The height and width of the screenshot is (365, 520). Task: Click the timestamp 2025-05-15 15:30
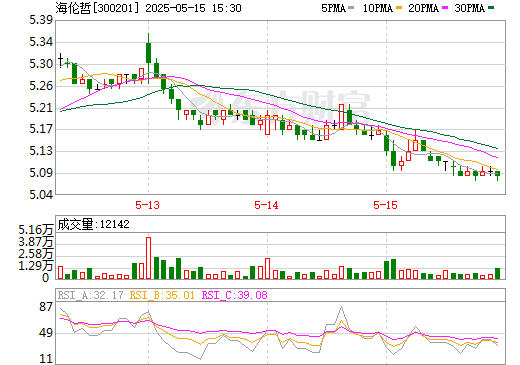pos(193,8)
